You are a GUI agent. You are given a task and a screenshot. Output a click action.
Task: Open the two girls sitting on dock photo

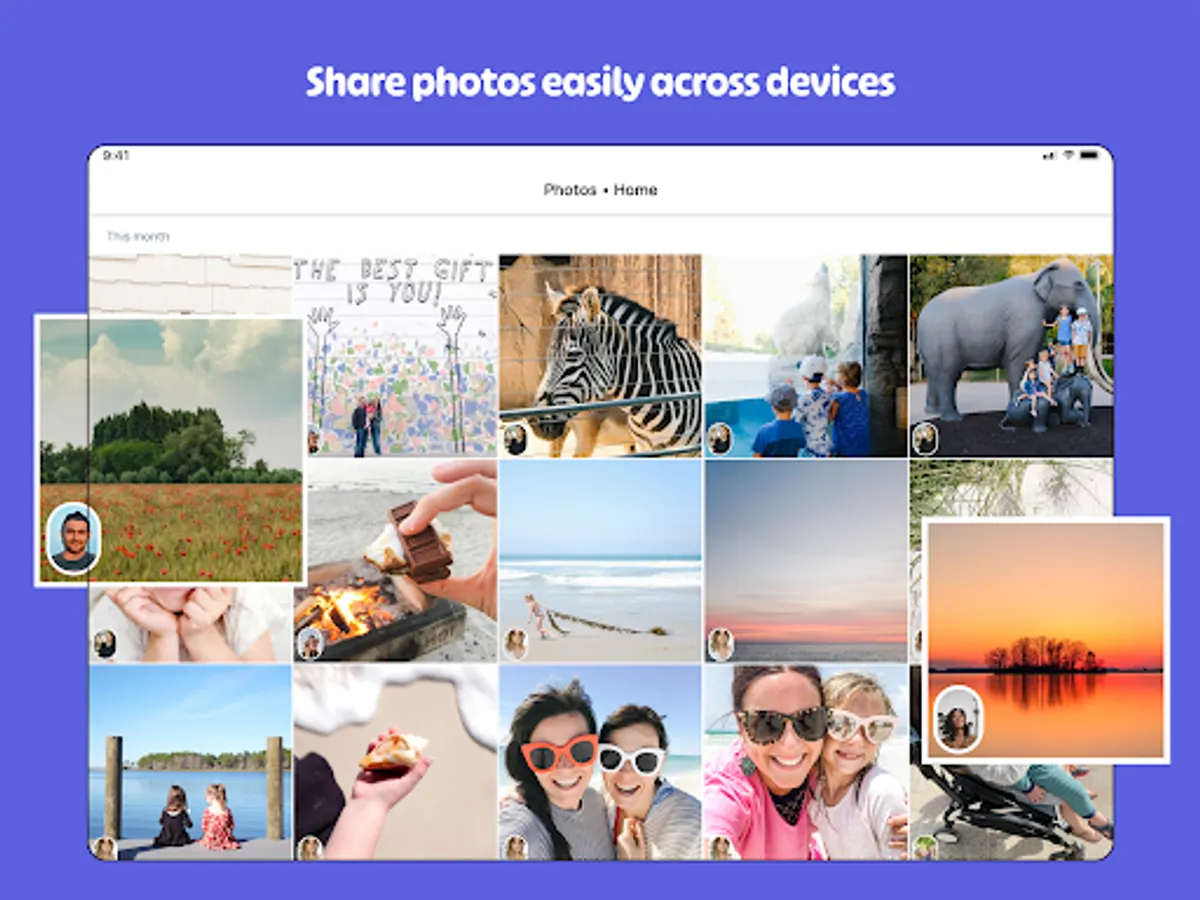(x=190, y=762)
